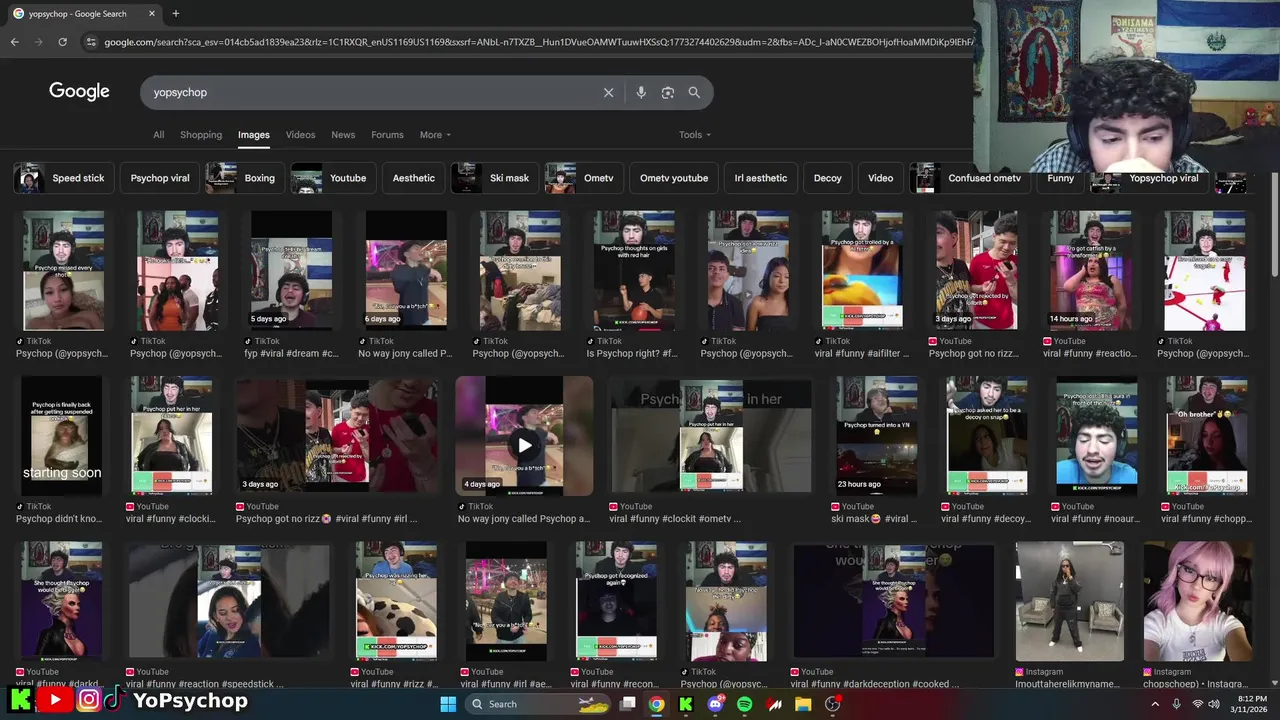Close the yopsychop Google Search tab

(x=152, y=14)
